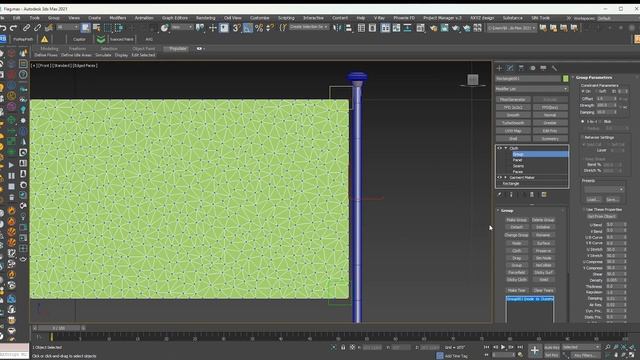Open the Create Selection Set dropdown
The image size is (640, 360).
pyautogui.click(x=309, y=27)
